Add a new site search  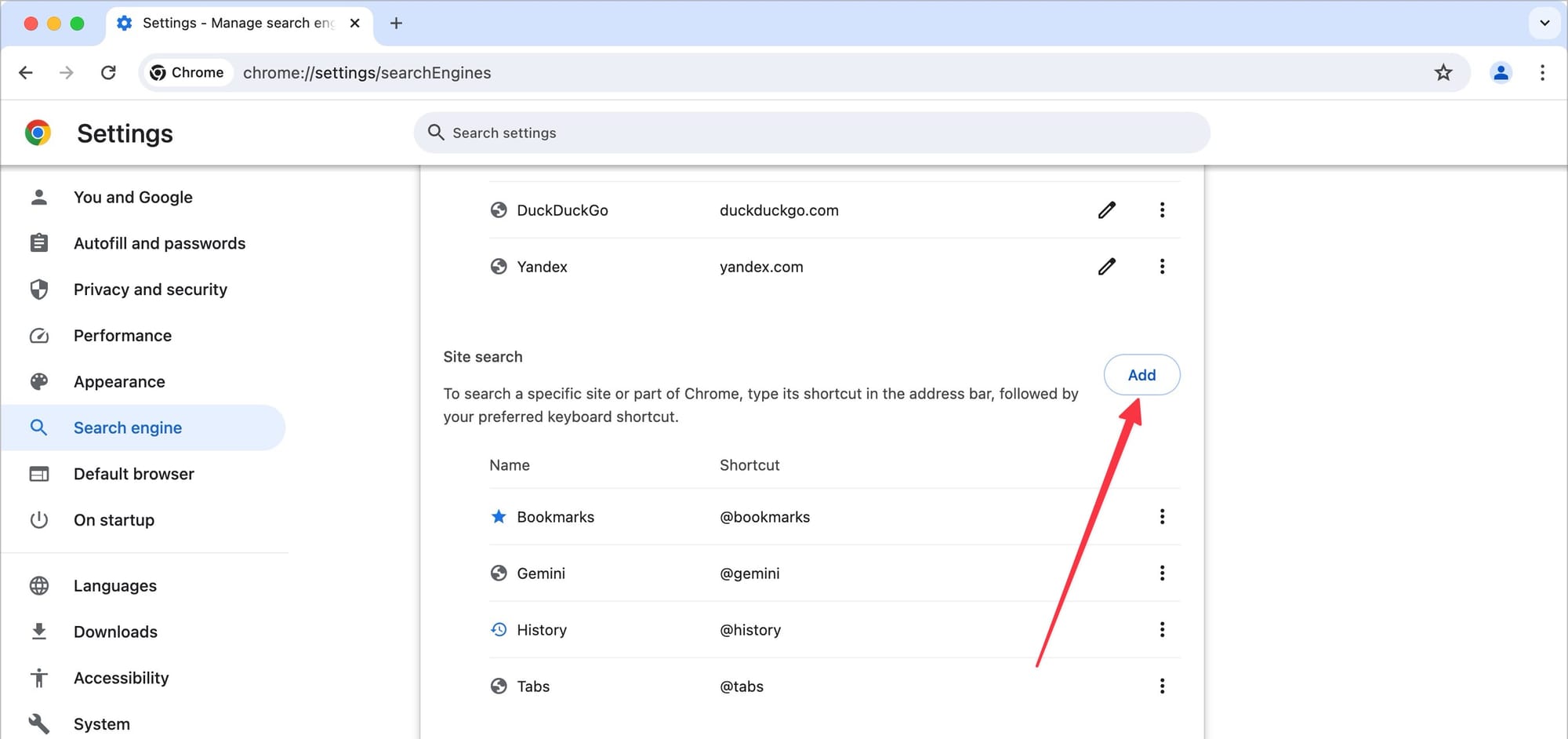pyautogui.click(x=1142, y=375)
